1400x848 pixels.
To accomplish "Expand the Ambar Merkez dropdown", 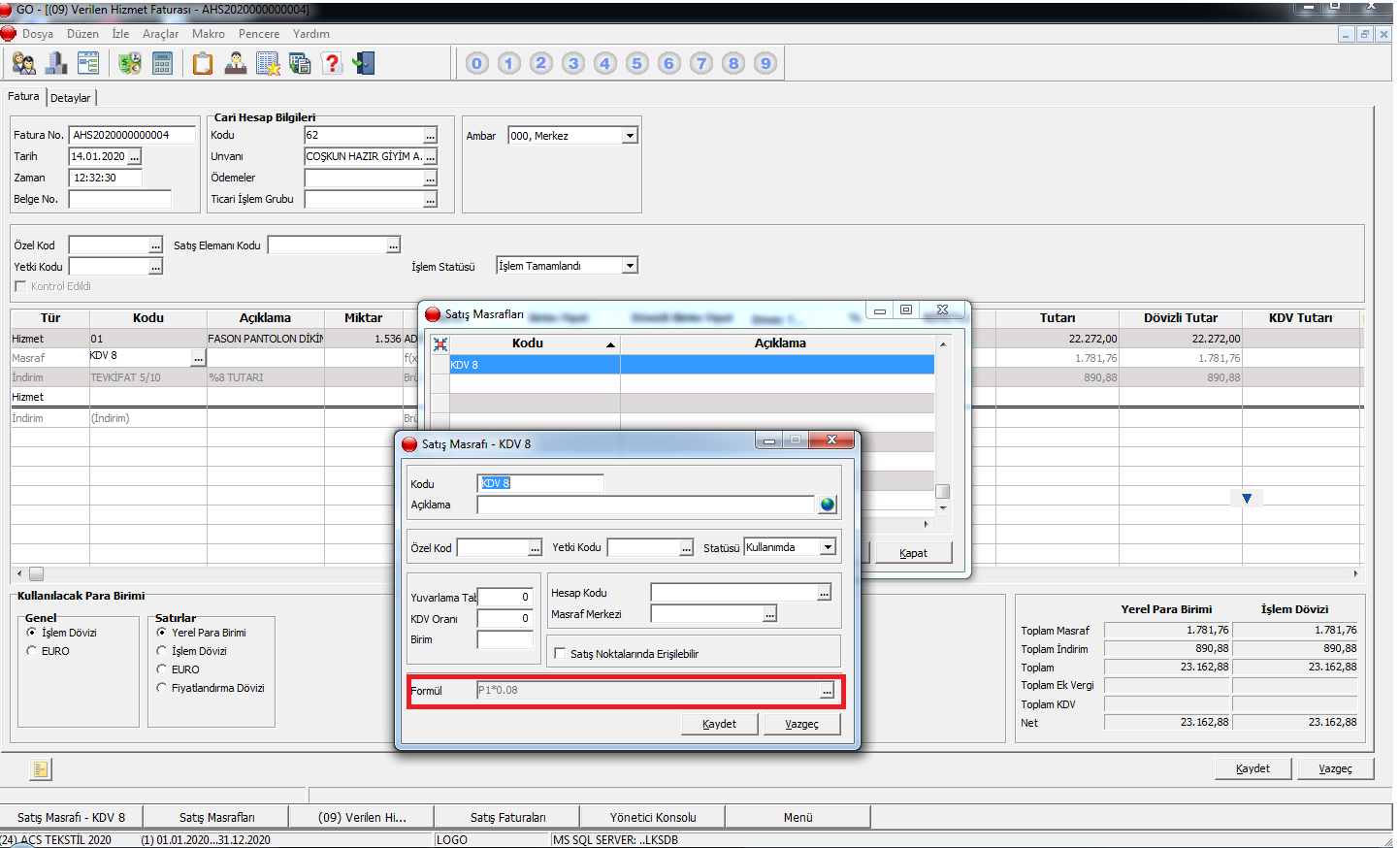I will click(630, 136).
